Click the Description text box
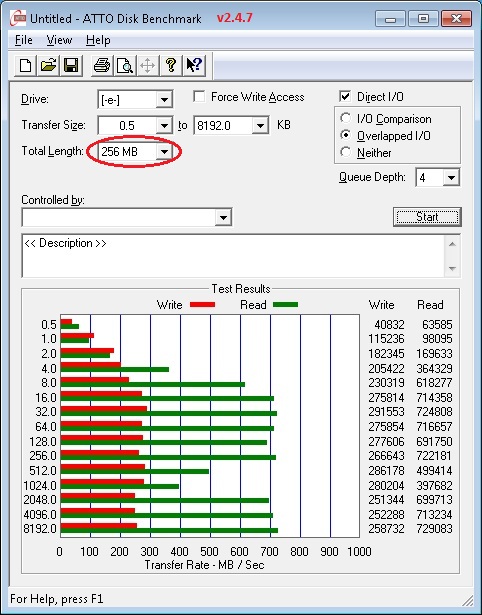The image size is (482, 615). (233, 256)
